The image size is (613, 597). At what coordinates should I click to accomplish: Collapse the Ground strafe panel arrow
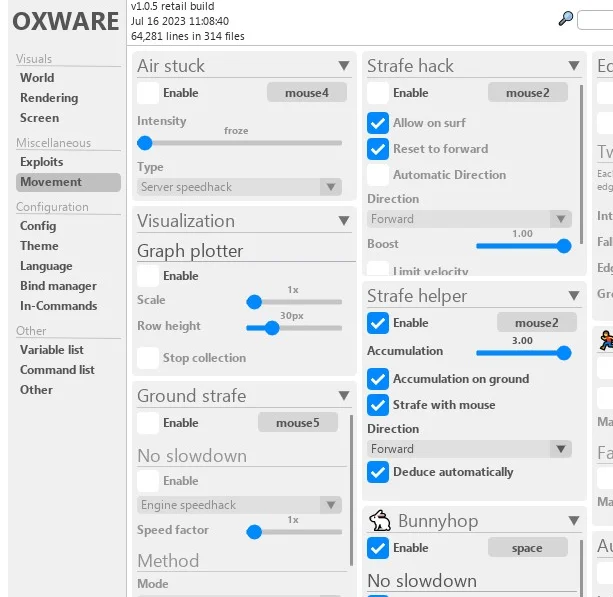pyautogui.click(x=343, y=397)
